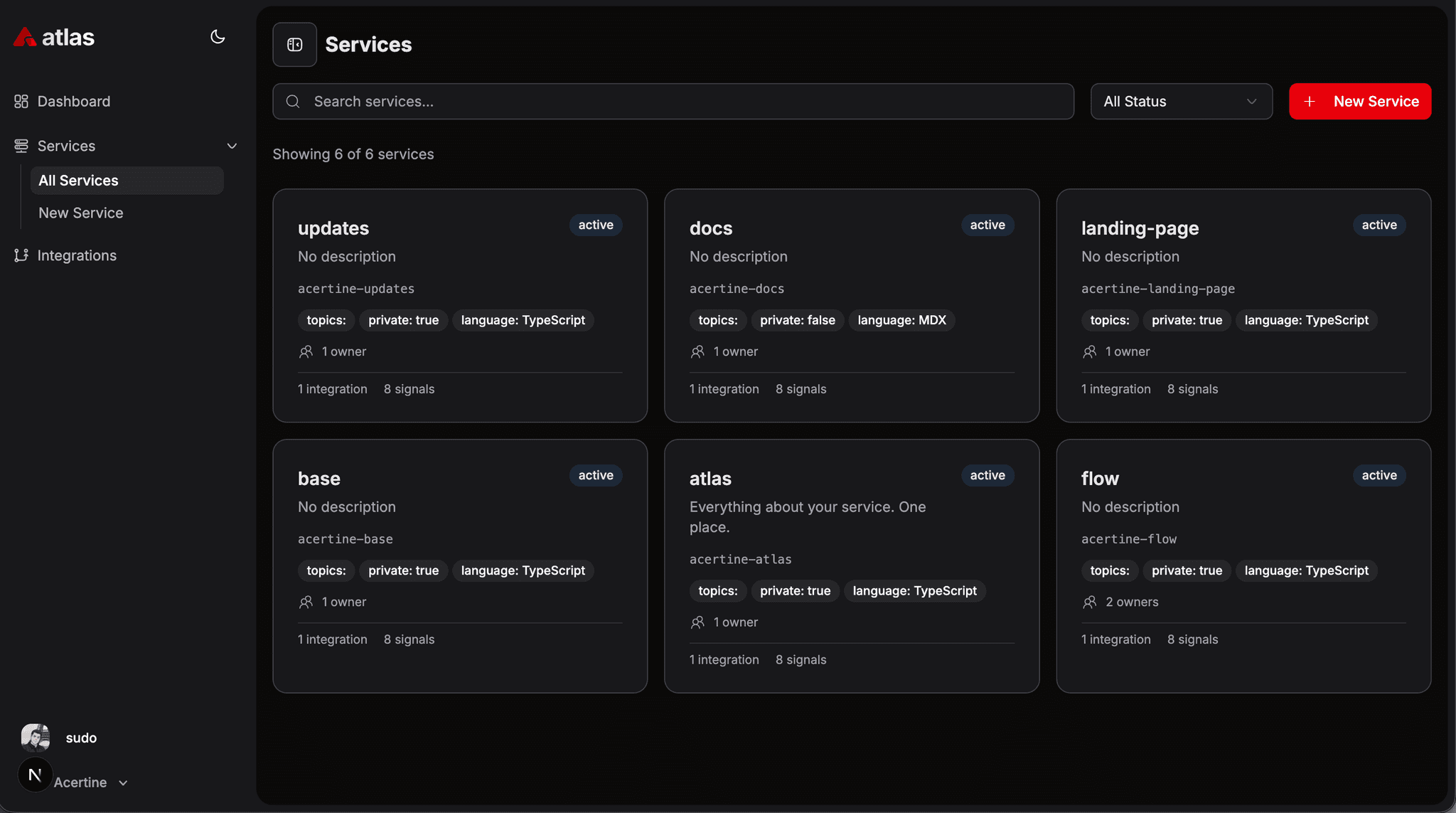Click the plus icon on New Service button

pos(1310,101)
